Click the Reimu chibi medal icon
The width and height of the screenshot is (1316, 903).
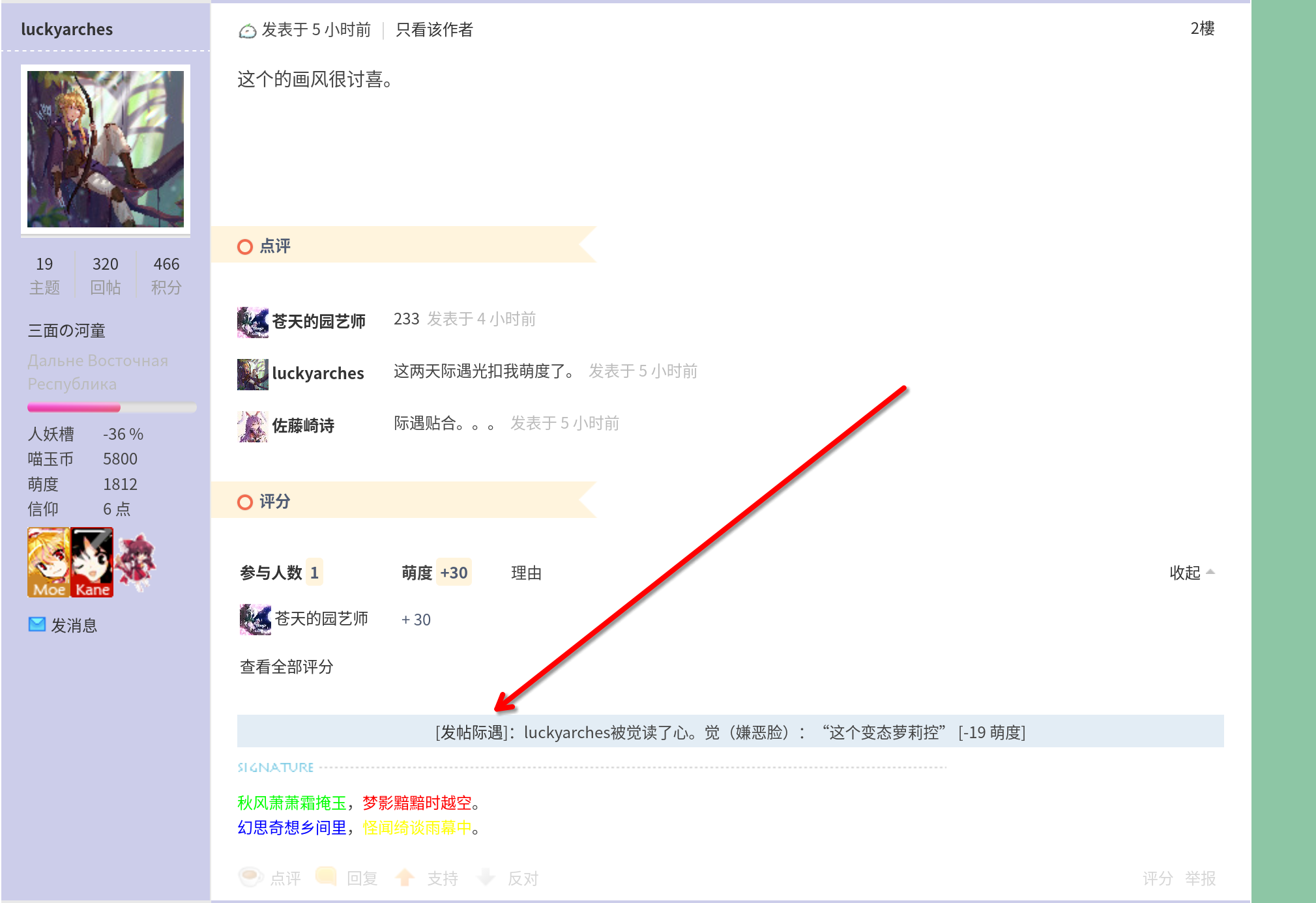pyautogui.click(x=136, y=562)
